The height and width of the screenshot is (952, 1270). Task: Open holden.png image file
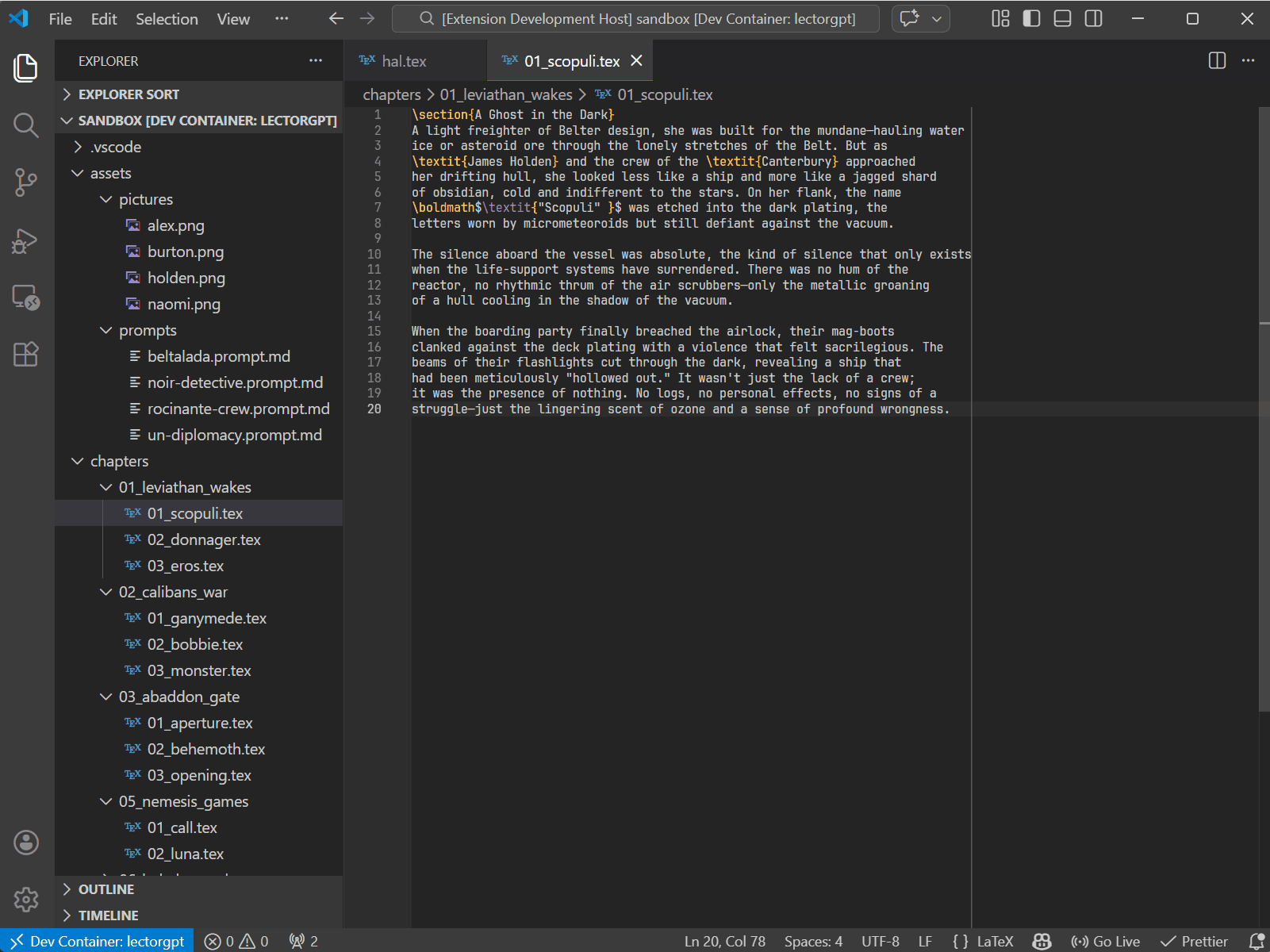click(x=198, y=278)
